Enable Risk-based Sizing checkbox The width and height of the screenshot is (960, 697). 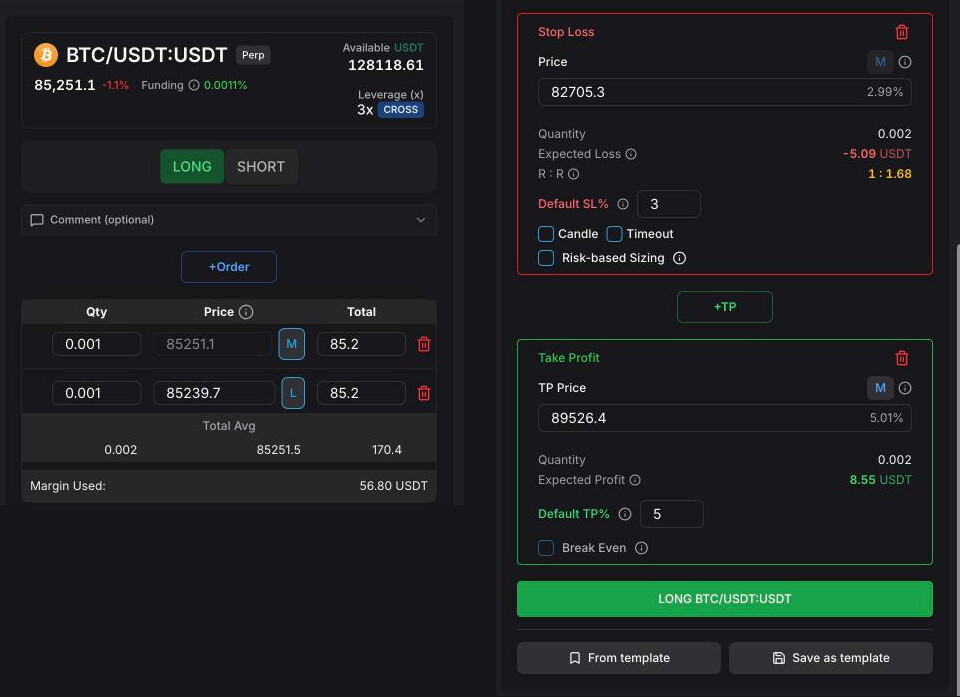coord(546,258)
